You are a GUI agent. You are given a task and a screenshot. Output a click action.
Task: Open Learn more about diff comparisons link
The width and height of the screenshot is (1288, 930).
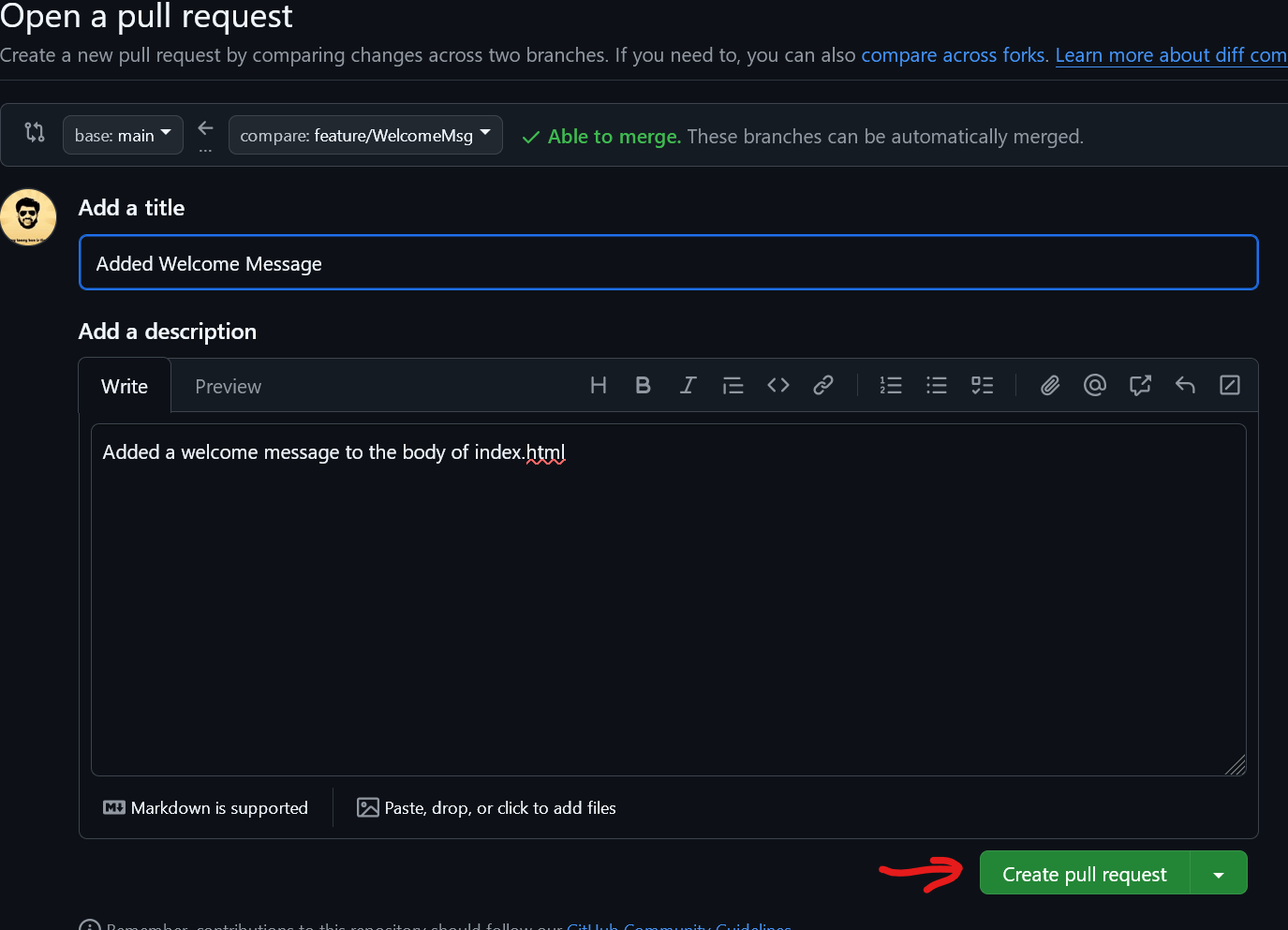(x=1171, y=55)
